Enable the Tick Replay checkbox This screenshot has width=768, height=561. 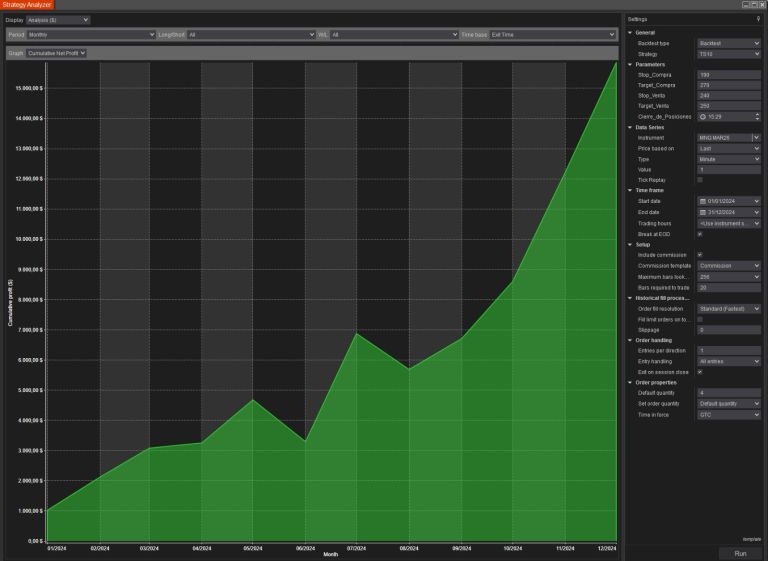(x=700, y=180)
